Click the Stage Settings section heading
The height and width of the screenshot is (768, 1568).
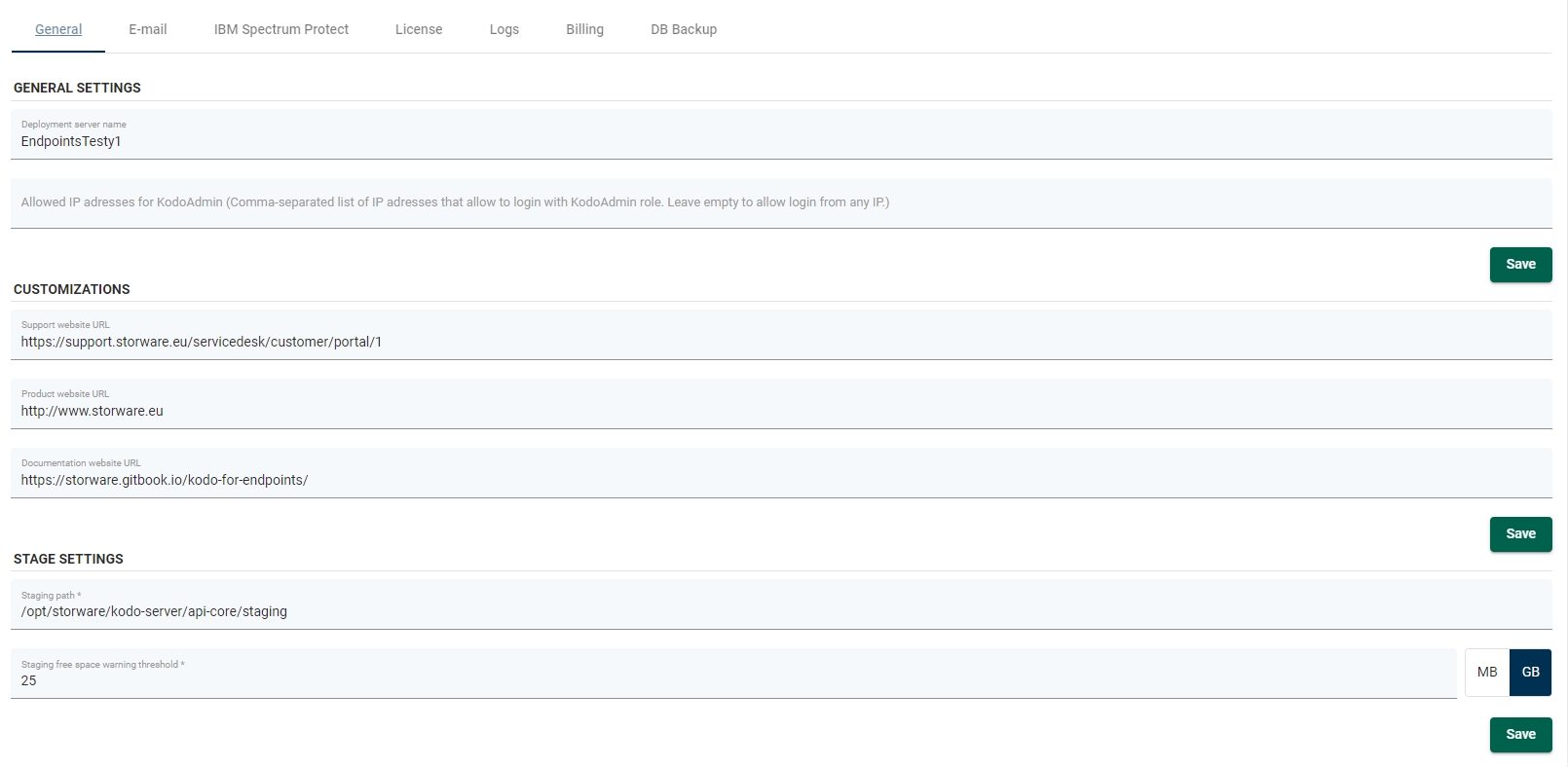[68, 559]
